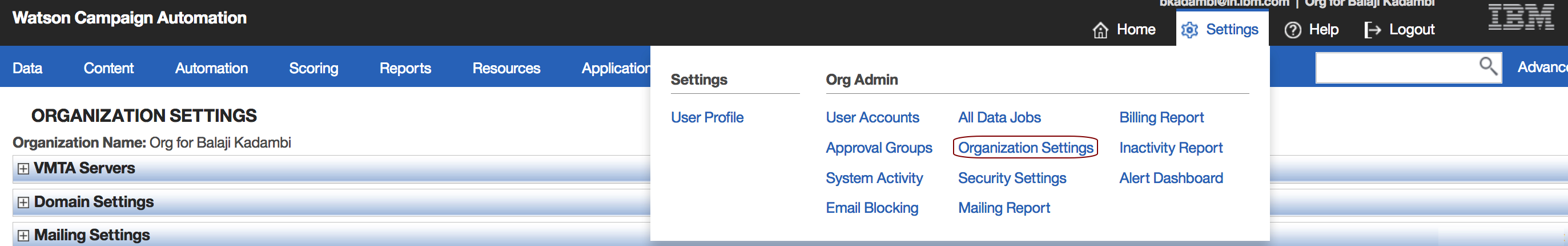Click the search magnifier icon
1568x246 pixels.
[x=1487, y=66]
